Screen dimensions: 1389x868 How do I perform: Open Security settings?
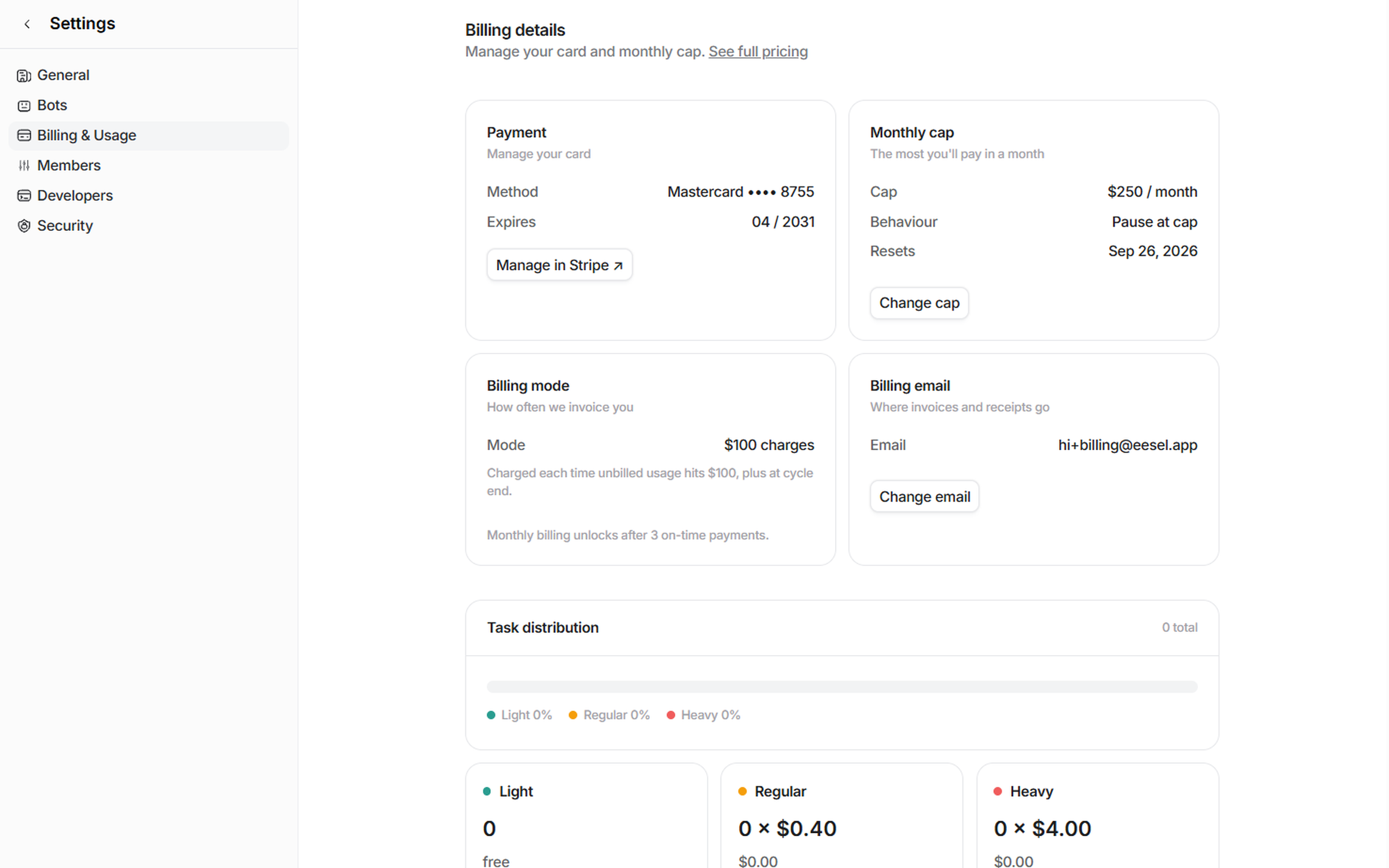tap(148, 226)
